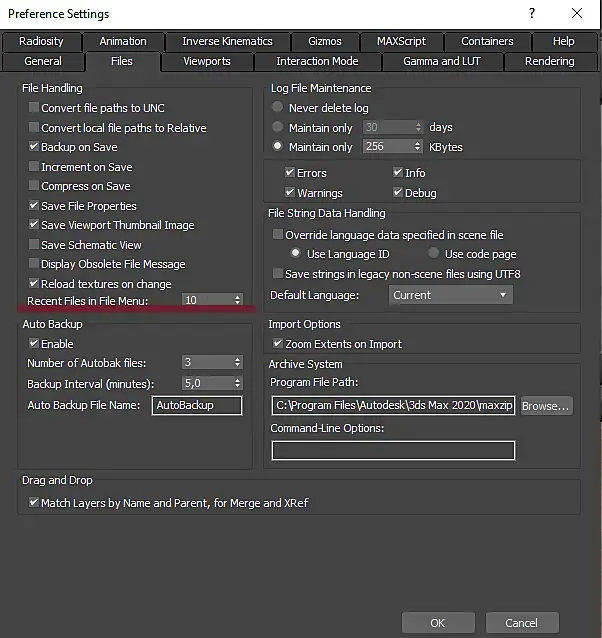Click the 256 KBytes value field
The height and width of the screenshot is (638, 602).
(x=388, y=146)
